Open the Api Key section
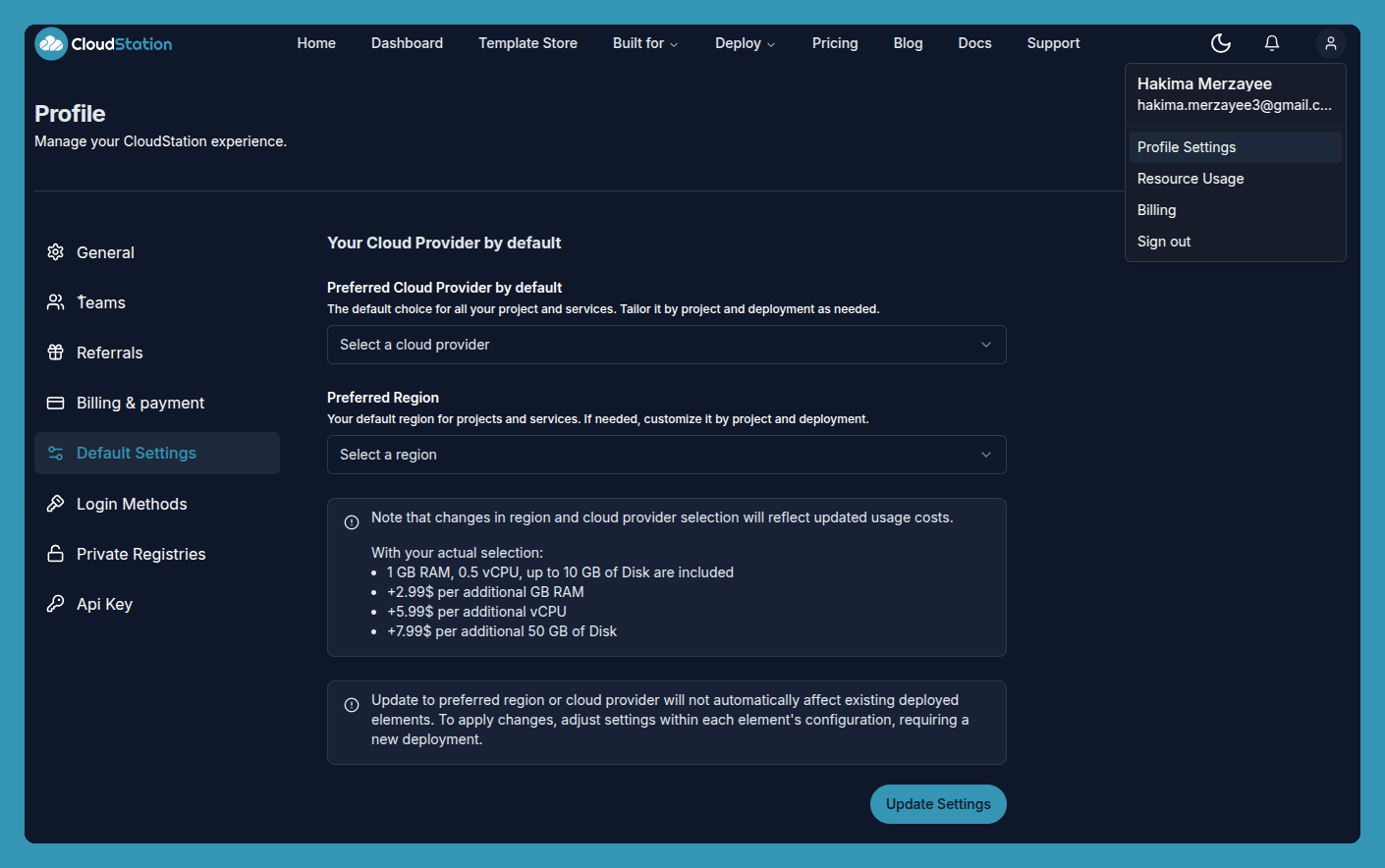 click(x=157, y=604)
